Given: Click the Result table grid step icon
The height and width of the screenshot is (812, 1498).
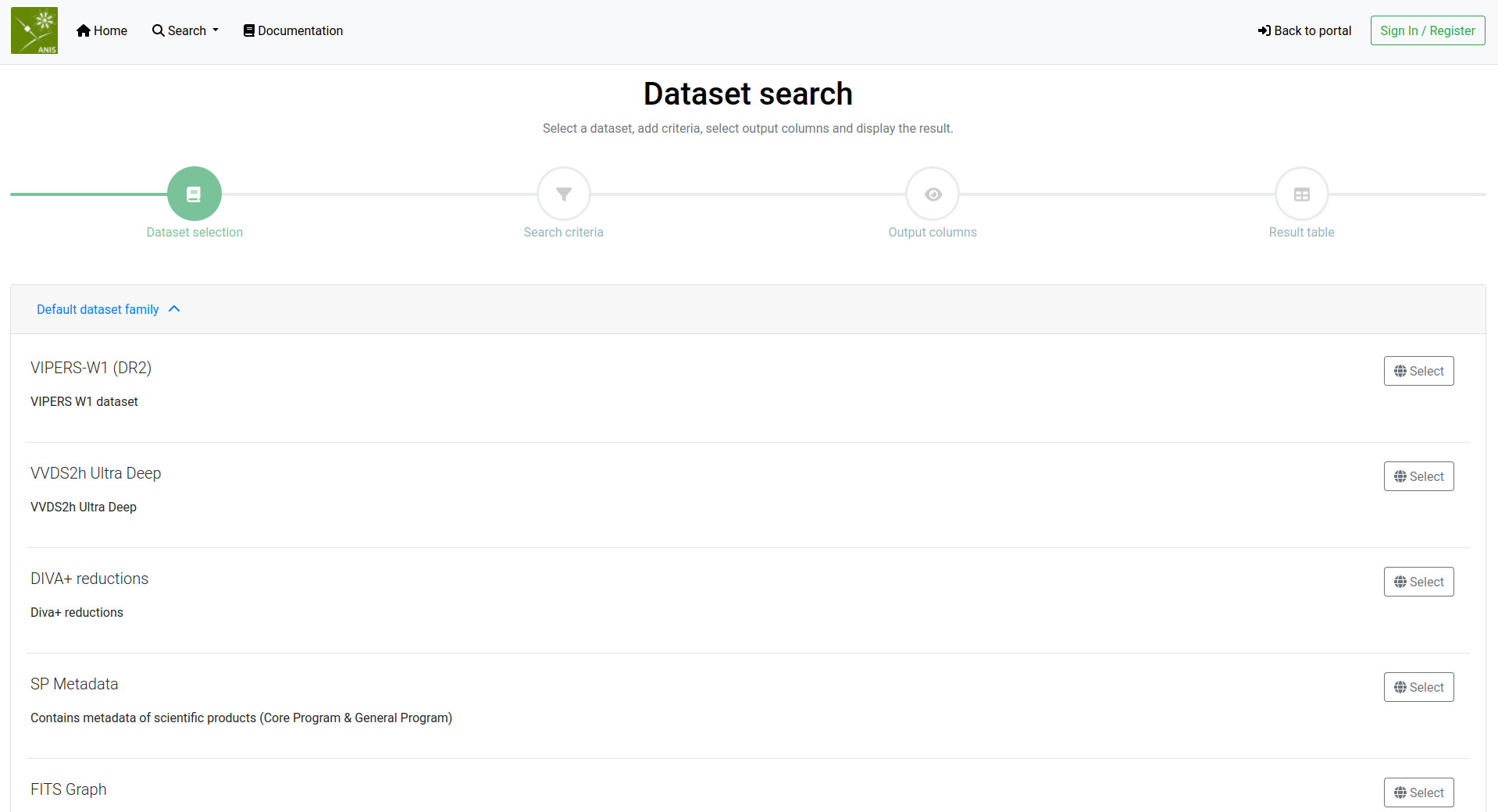Looking at the screenshot, I should (x=1302, y=194).
